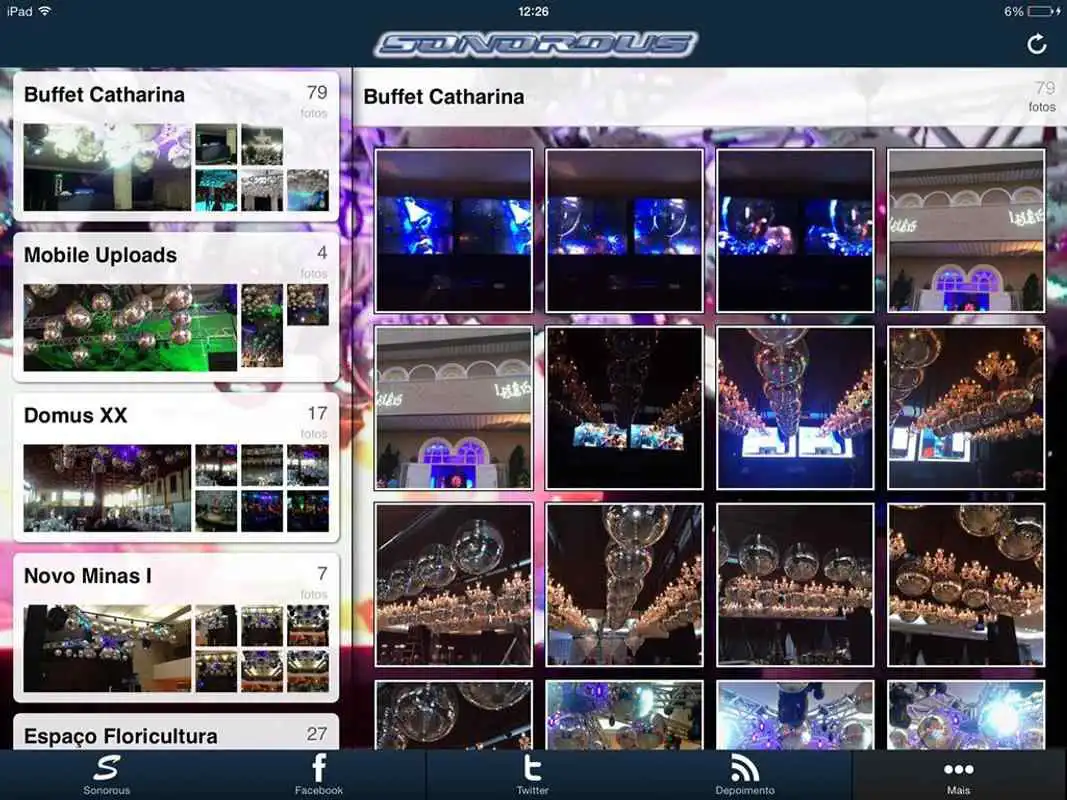Tap the Sonorous logo in the header
The image size is (1067, 800).
pyautogui.click(x=536, y=45)
